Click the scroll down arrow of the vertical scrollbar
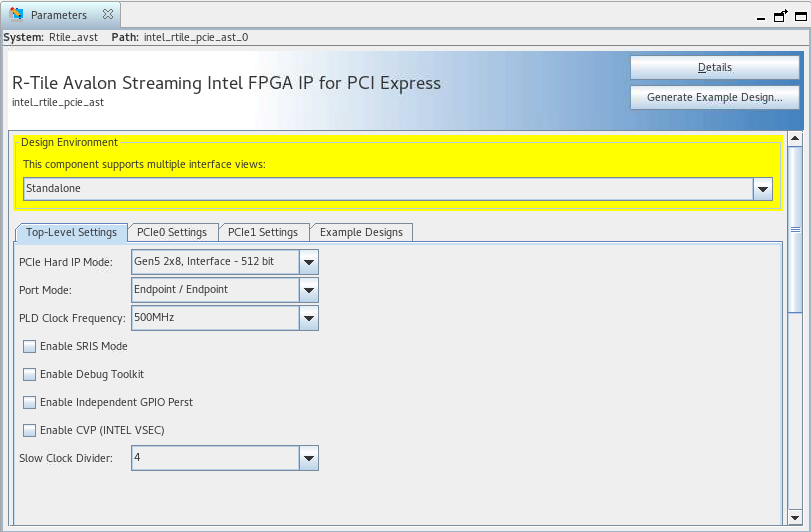The image size is (811, 532). point(795,517)
